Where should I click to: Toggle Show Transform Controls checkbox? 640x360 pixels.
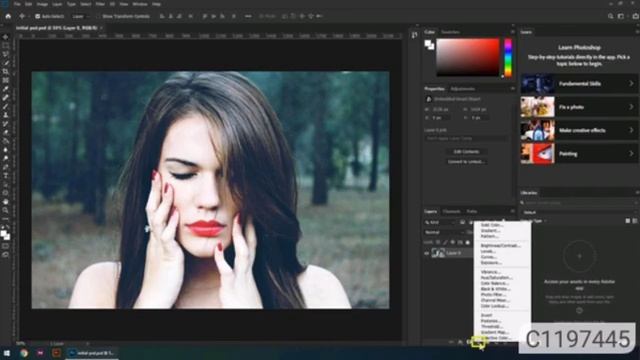click(98, 16)
